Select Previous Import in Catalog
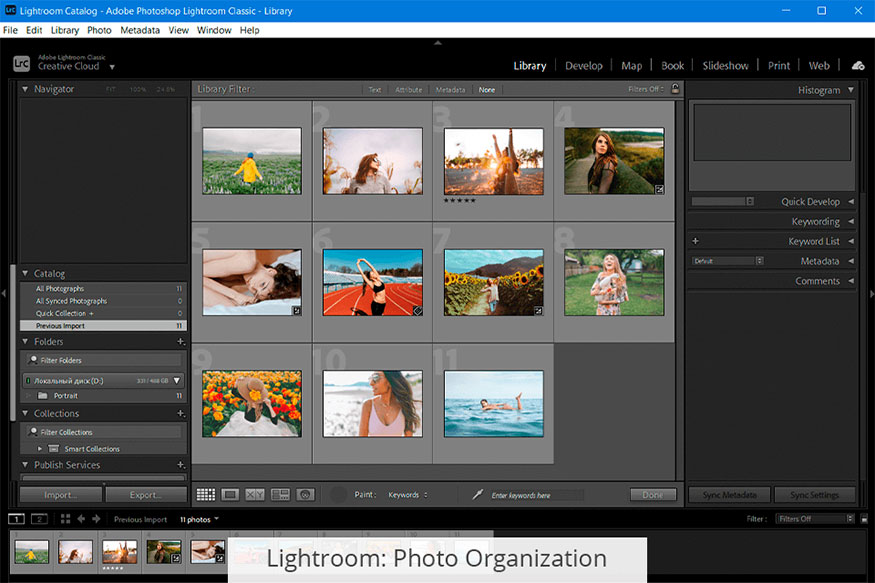The width and height of the screenshot is (875, 583). pyautogui.click(x=103, y=325)
